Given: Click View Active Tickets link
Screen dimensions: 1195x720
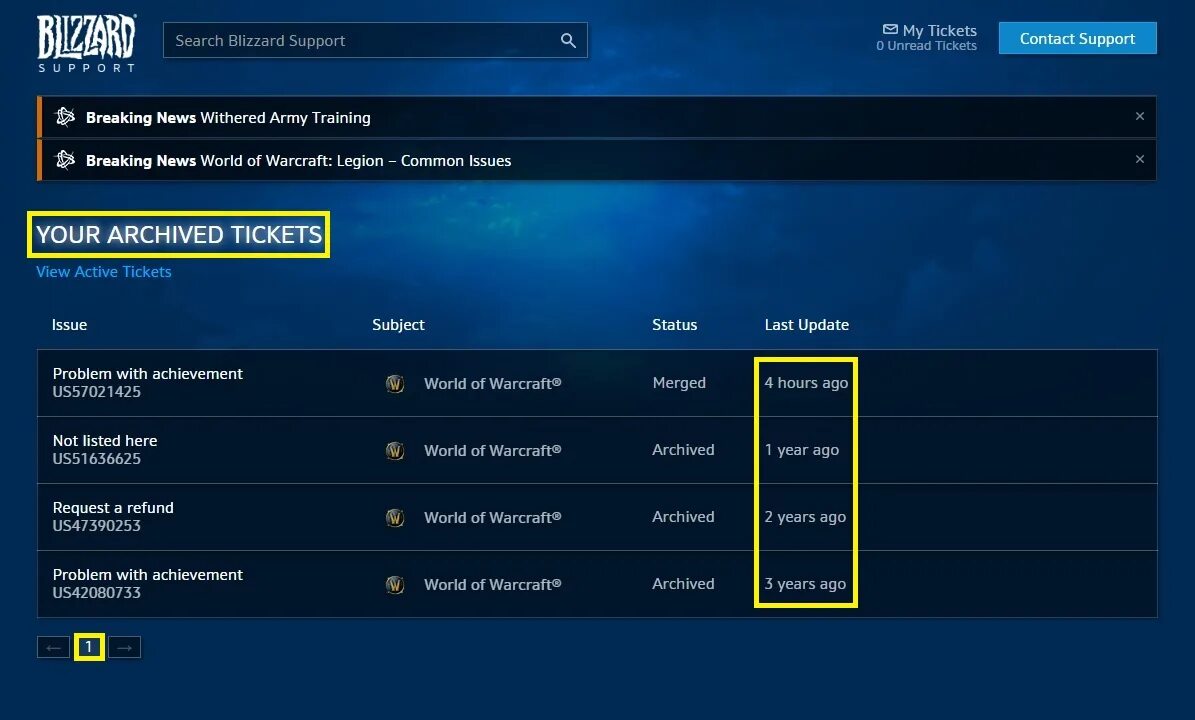Looking at the screenshot, I should tap(104, 272).
